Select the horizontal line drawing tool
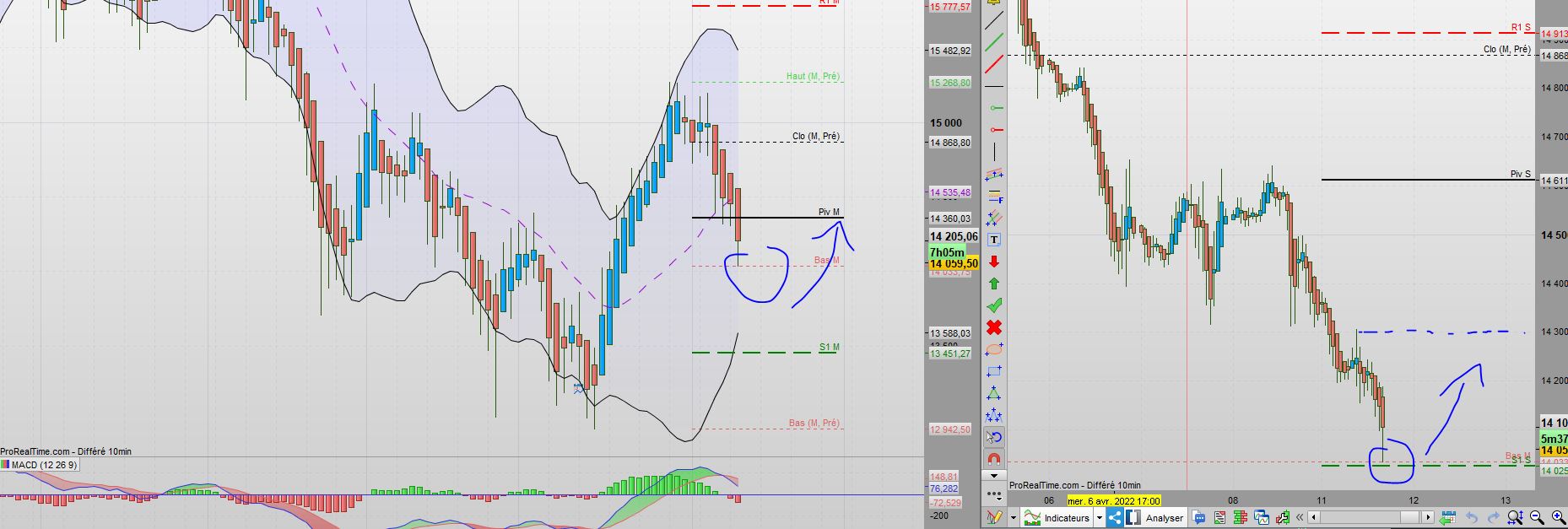Viewport: 1568px width, 529px height. 994,85
